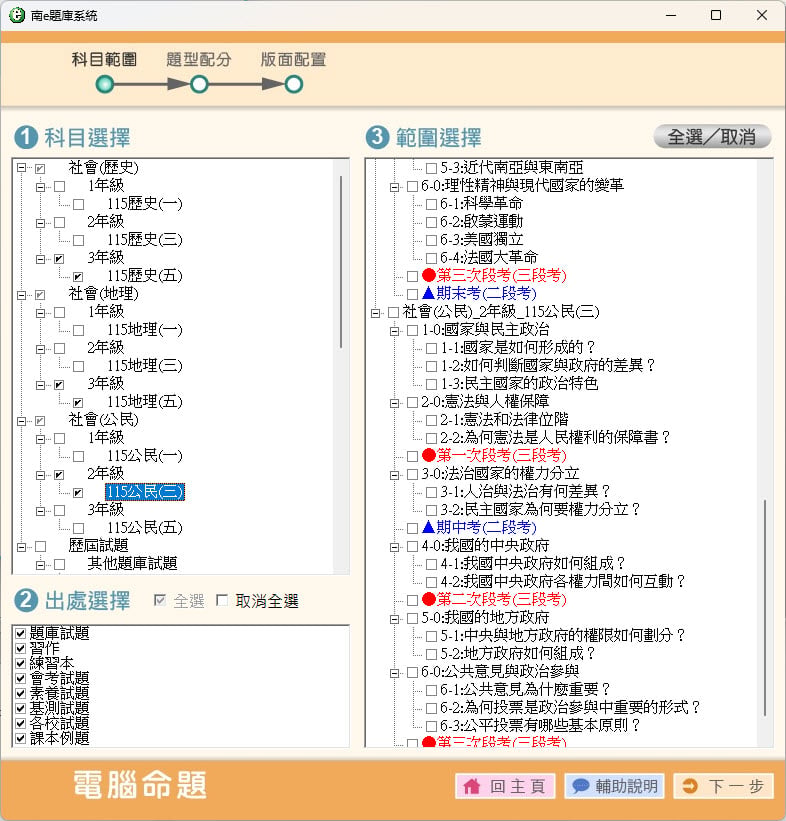Collapse the 6-0:理性精神與現代國家的變革 node
786x821 pixels.
pos(394,186)
